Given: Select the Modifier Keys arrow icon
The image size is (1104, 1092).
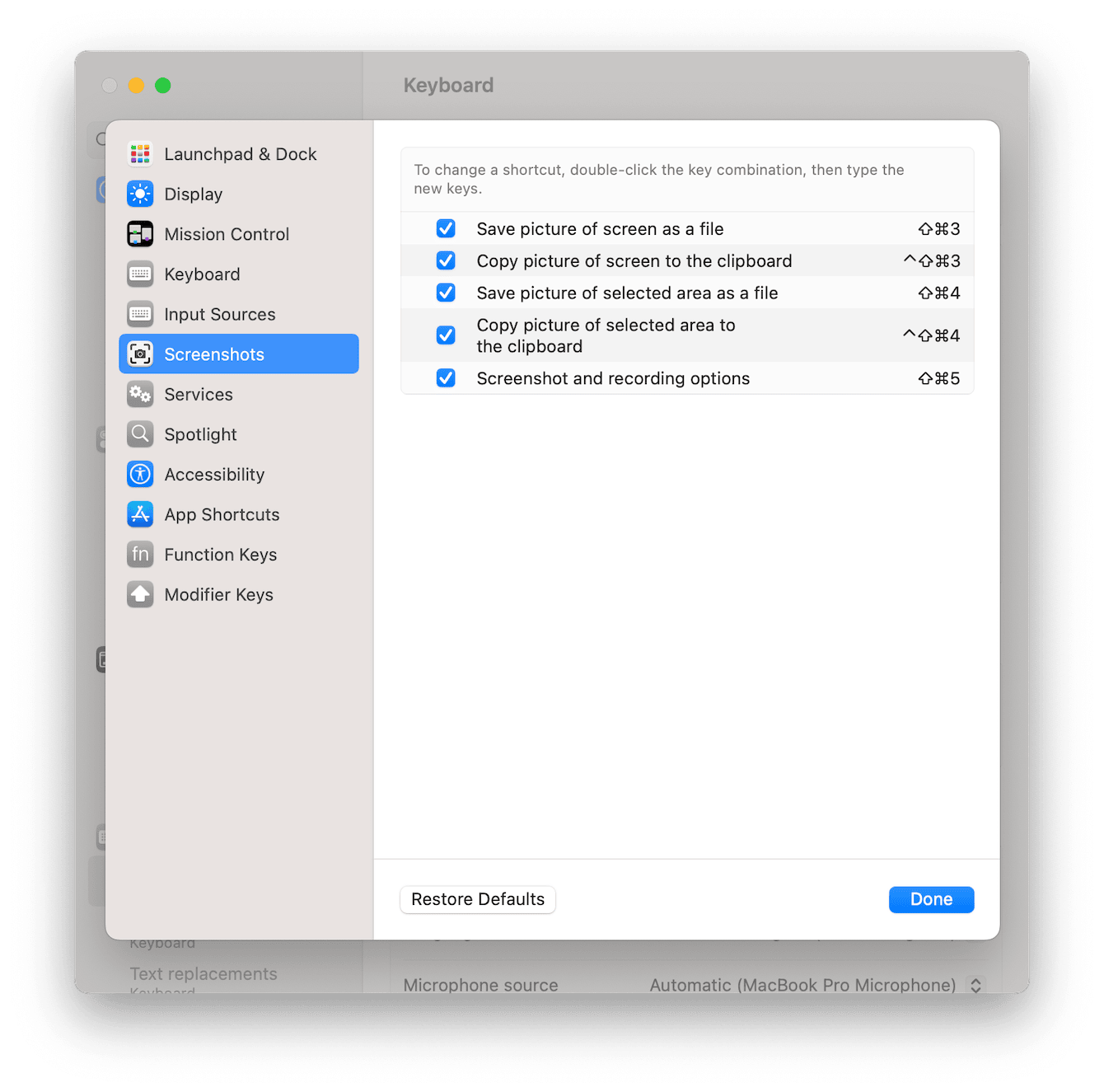Looking at the screenshot, I should (140, 594).
